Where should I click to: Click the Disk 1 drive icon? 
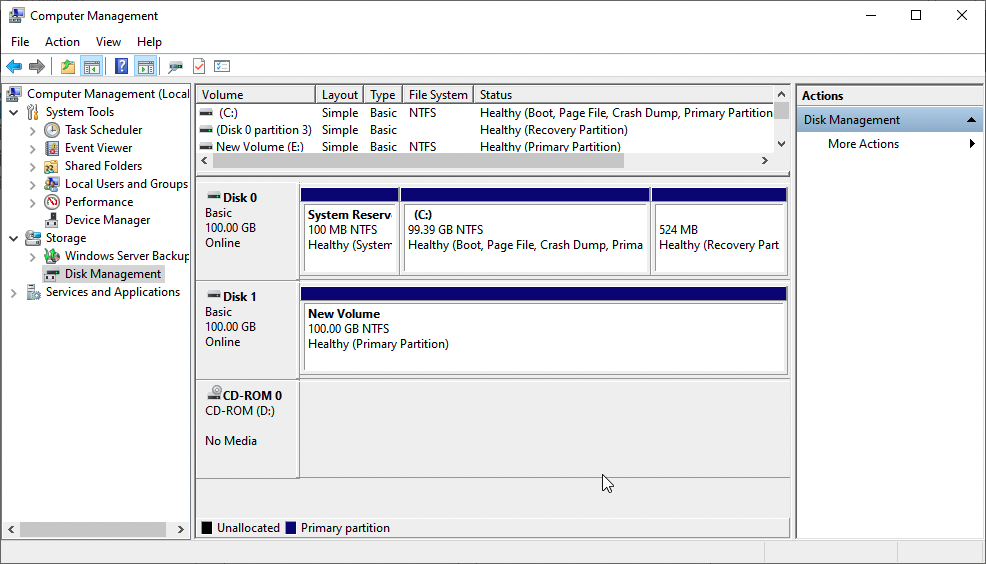[x=214, y=295]
